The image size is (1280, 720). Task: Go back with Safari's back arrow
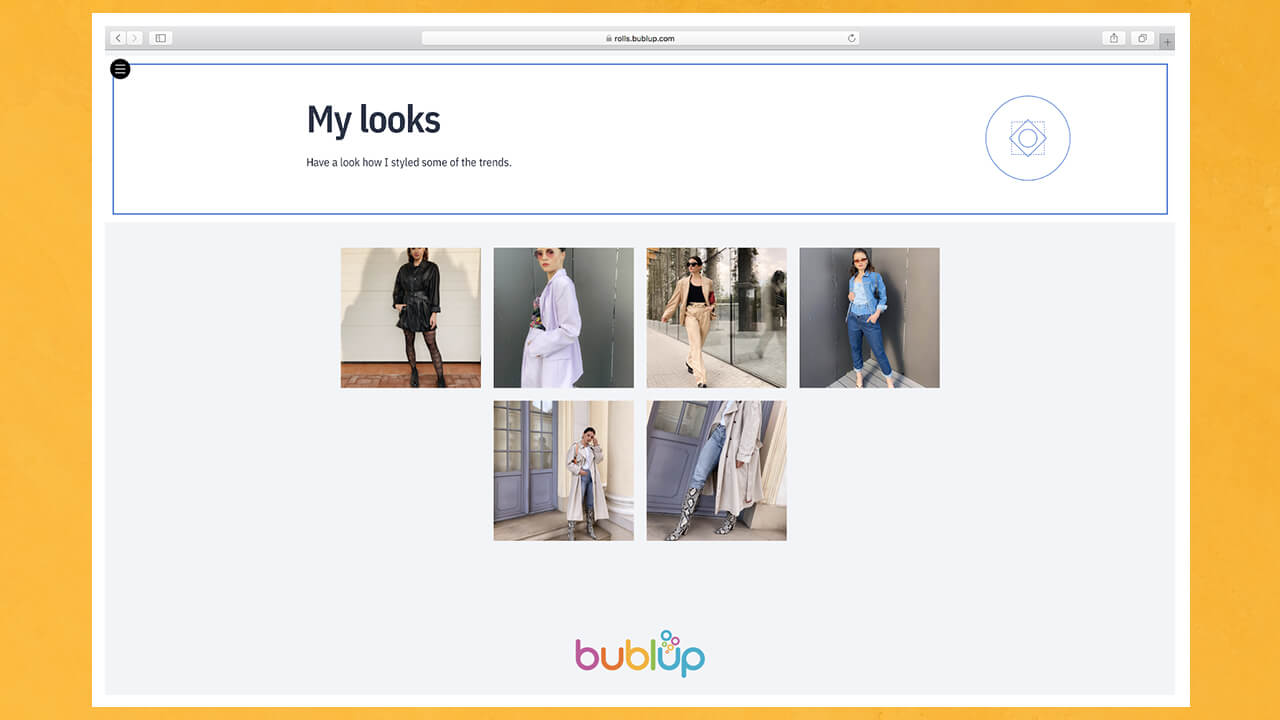pos(118,38)
